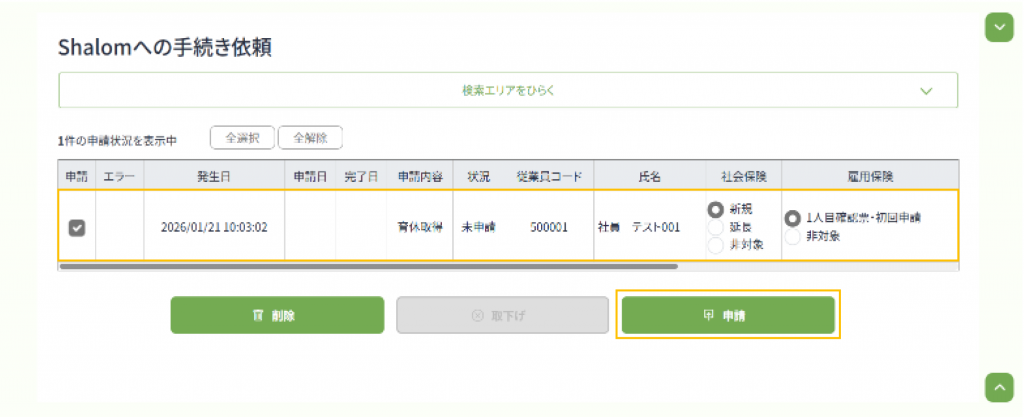Click the 従業員コード column header

(x=548, y=176)
